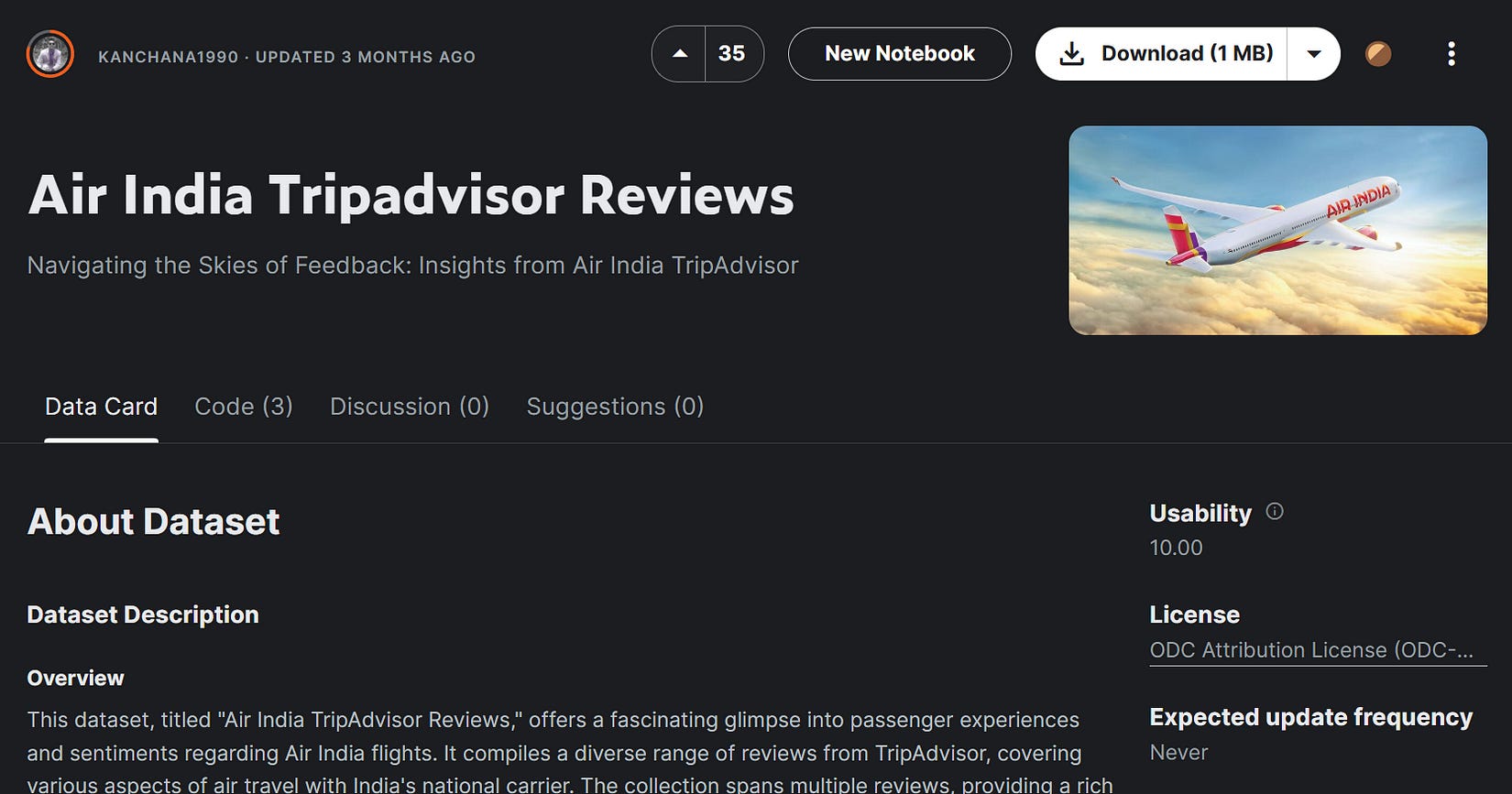Switch to the Data Card tab

click(101, 407)
